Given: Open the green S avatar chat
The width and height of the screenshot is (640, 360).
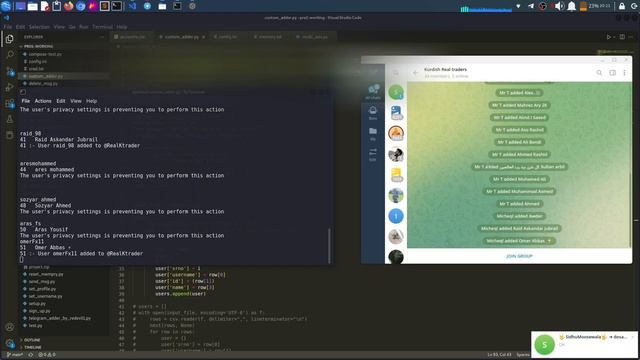Looking at the screenshot, I should point(396,93).
